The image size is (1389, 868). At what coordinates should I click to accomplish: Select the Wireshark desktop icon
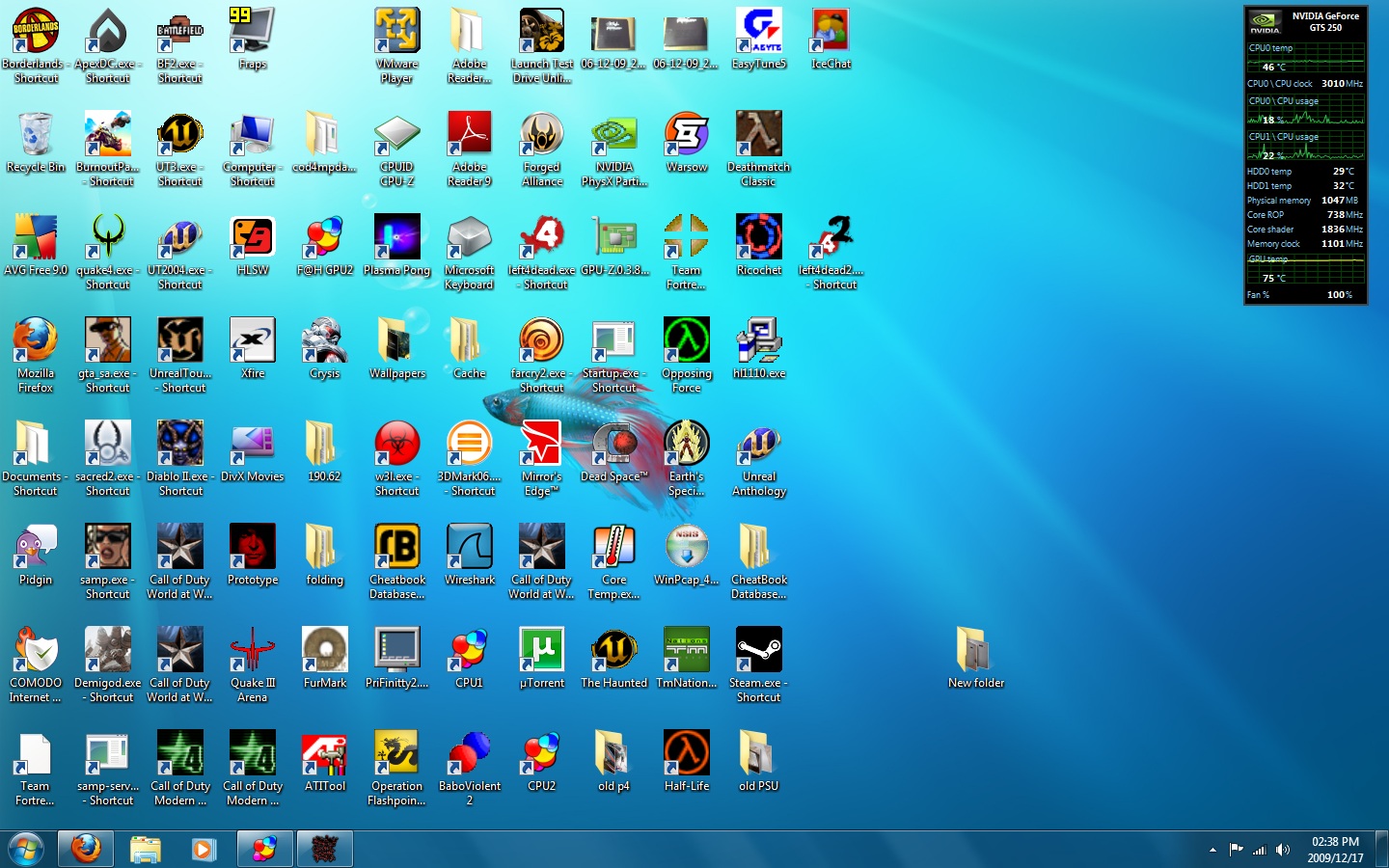pyautogui.click(x=470, y=547)
